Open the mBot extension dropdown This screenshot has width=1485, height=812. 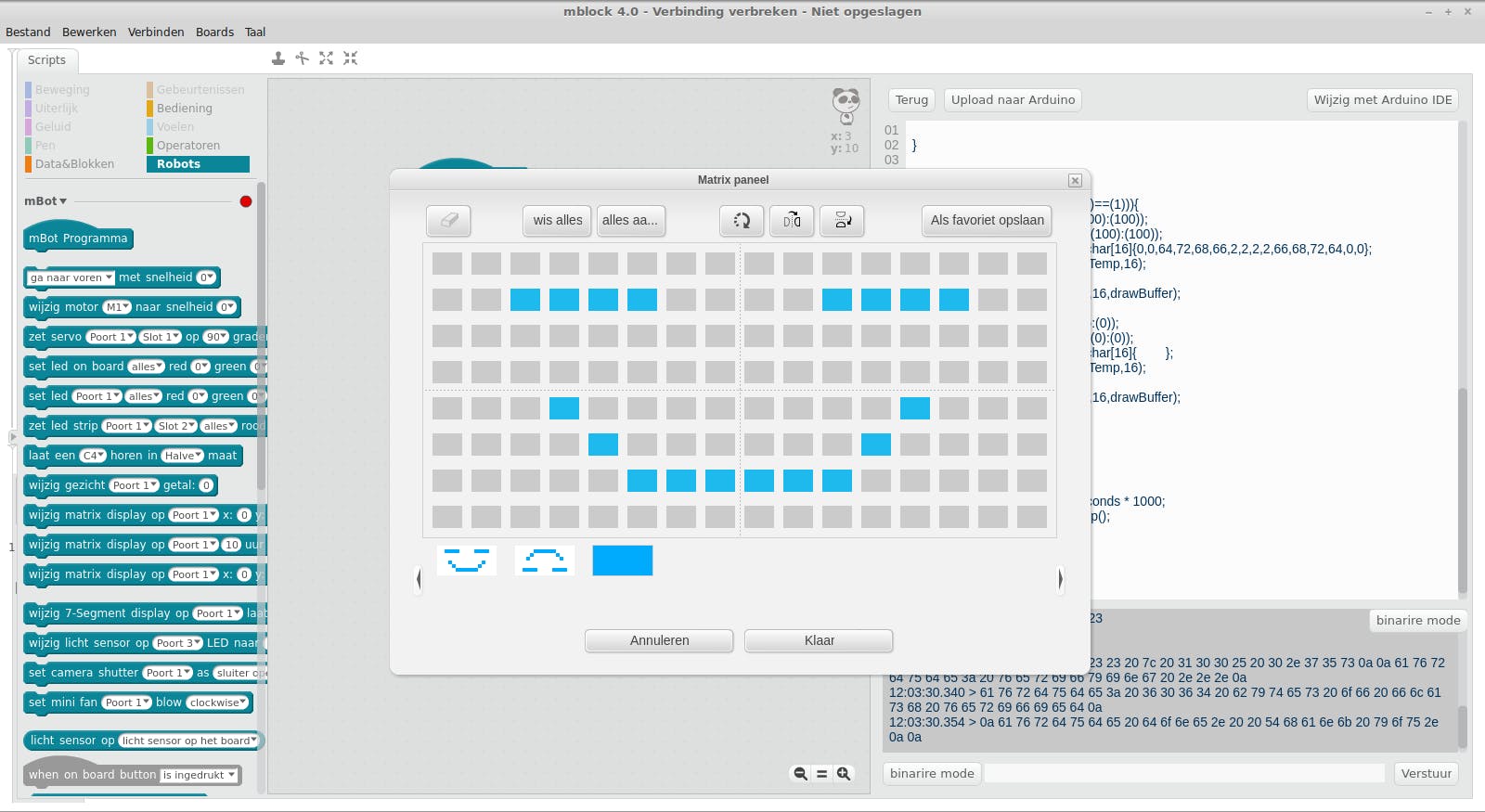coord(45,201)
